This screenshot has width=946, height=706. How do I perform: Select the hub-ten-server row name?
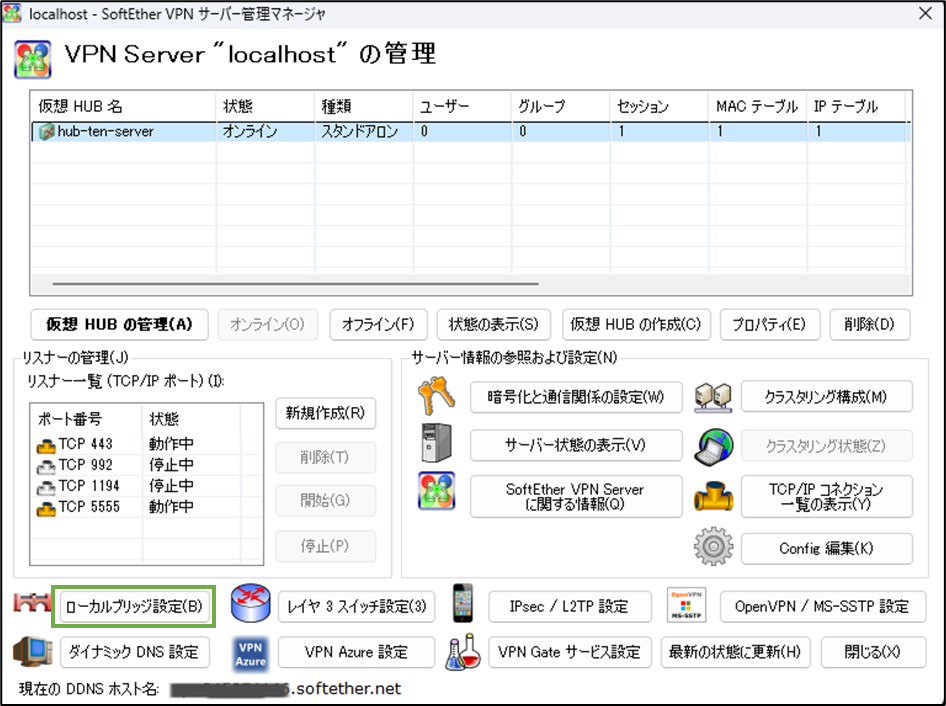106,132
